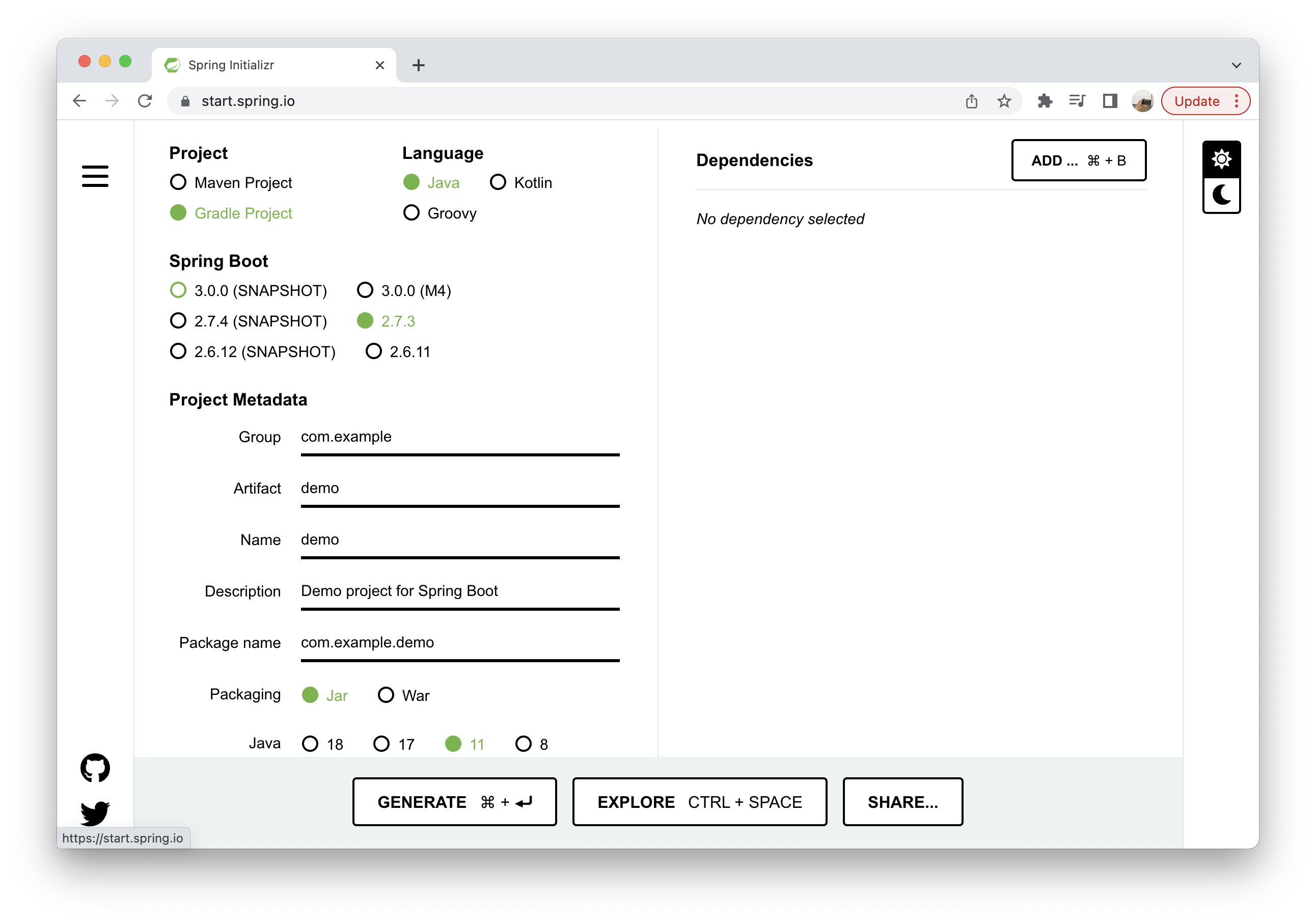Image resolution: width=1316 pixels, height=924 pixels.
Task: Select Spring Boot 3.0.0 (M4)
Action: click(x=404, y=291)
